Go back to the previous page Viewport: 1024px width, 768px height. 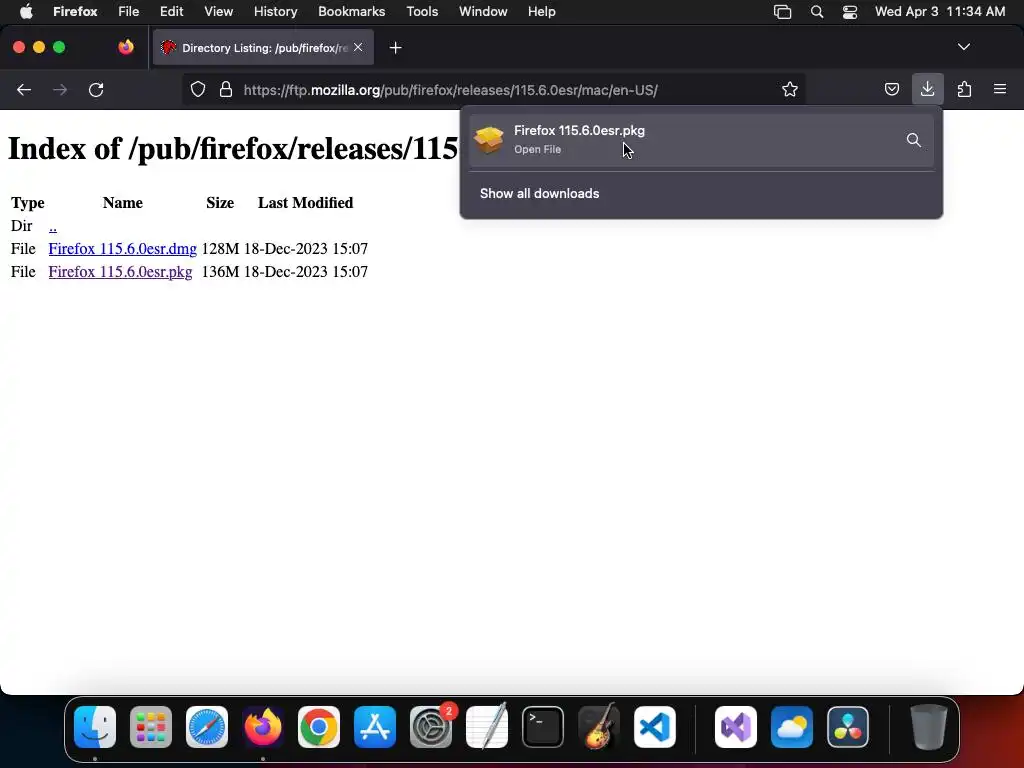24,89
